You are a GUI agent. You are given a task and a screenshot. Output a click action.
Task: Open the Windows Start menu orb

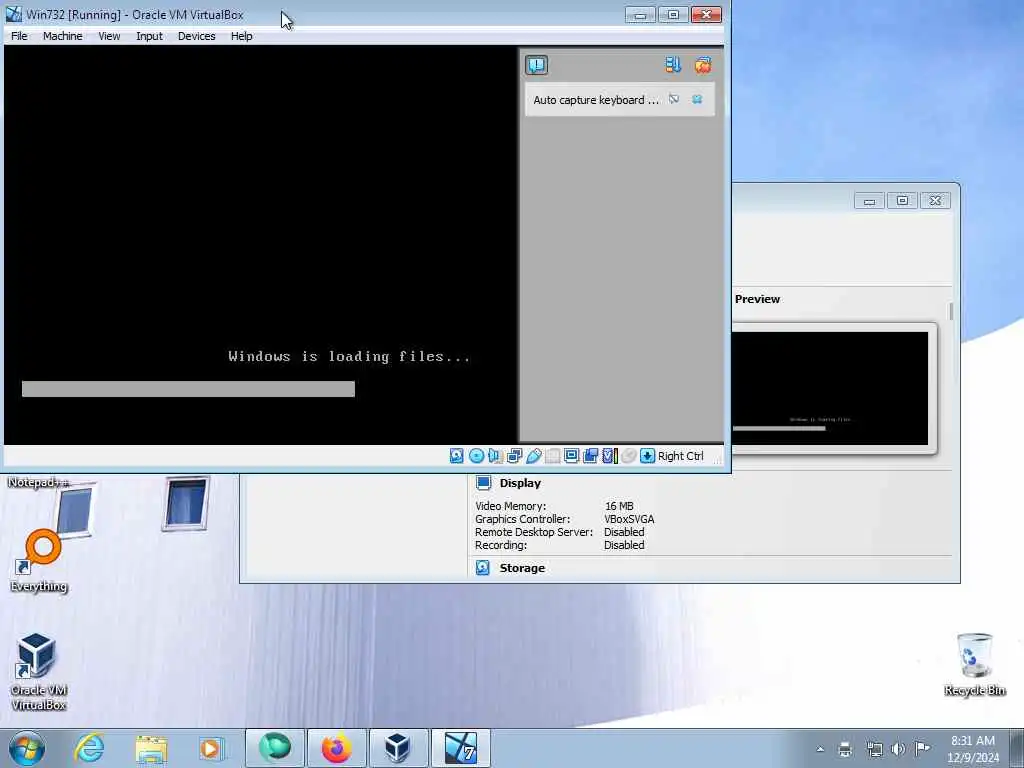click(27, 748)
